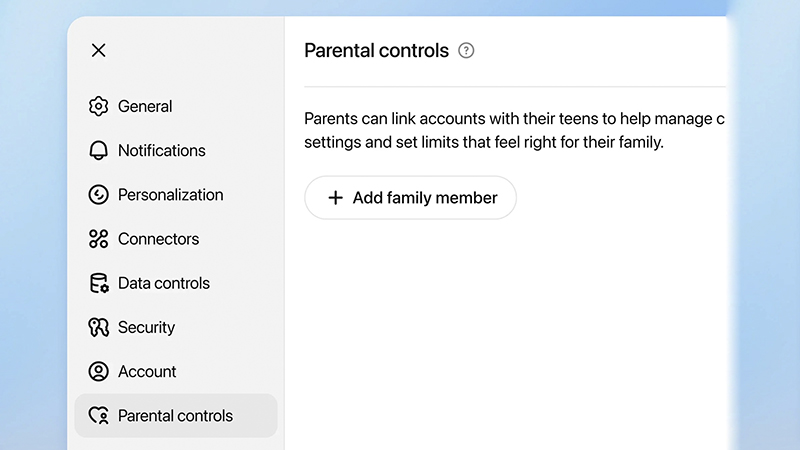Click the plus icon in Add family member
This screenshot has height=450, width=800.
pyautogui.click(x=335, y=198)
